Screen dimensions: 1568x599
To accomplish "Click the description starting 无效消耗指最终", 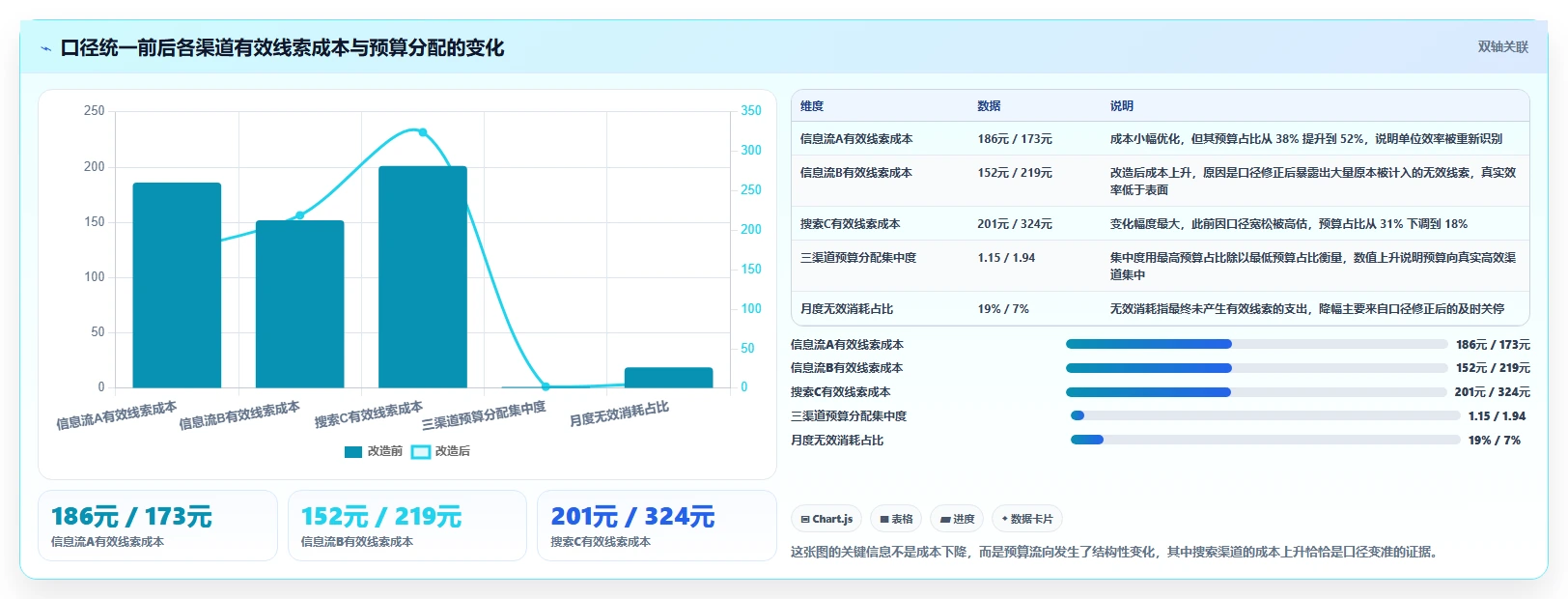I will click(1307, 309).
